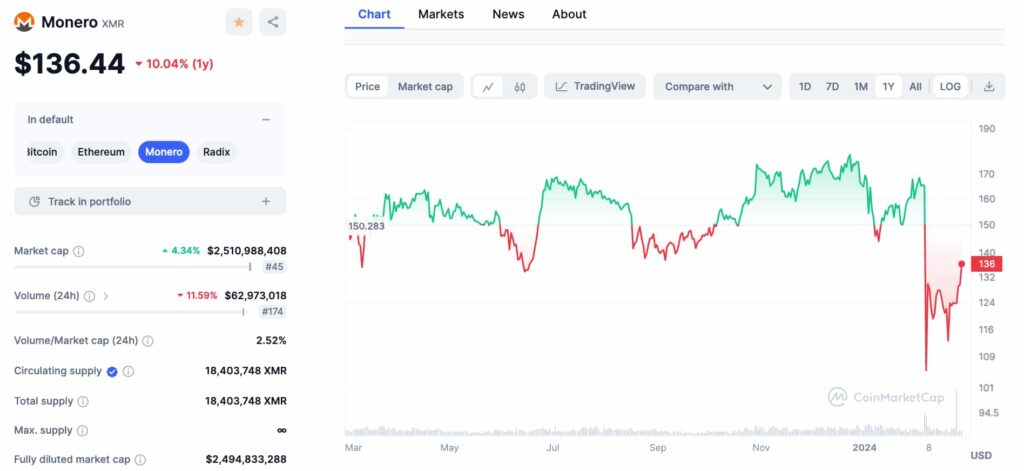Click the $2,510,988,408 market cap value
The image size is (1024, 471).
[x=247, y=251]
